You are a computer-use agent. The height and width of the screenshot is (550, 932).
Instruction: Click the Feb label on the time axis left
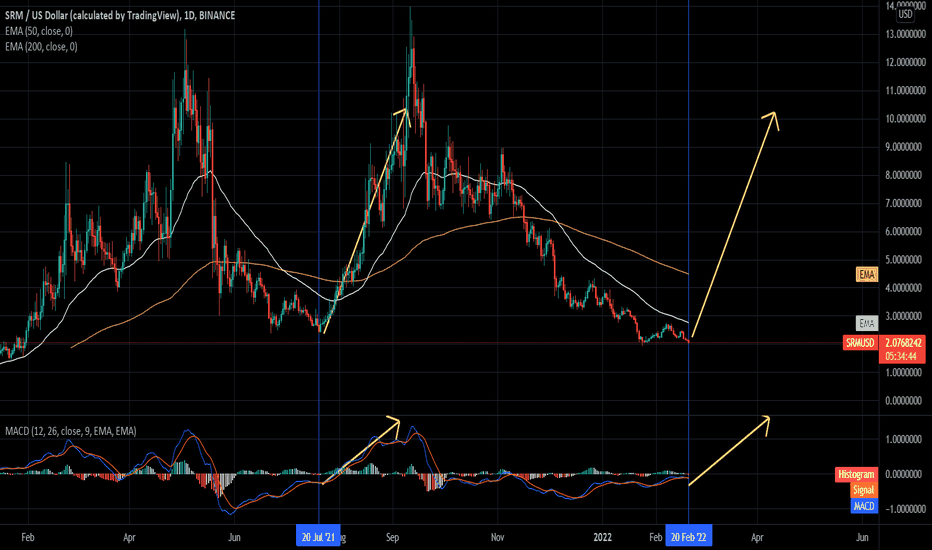coord(27,537)
